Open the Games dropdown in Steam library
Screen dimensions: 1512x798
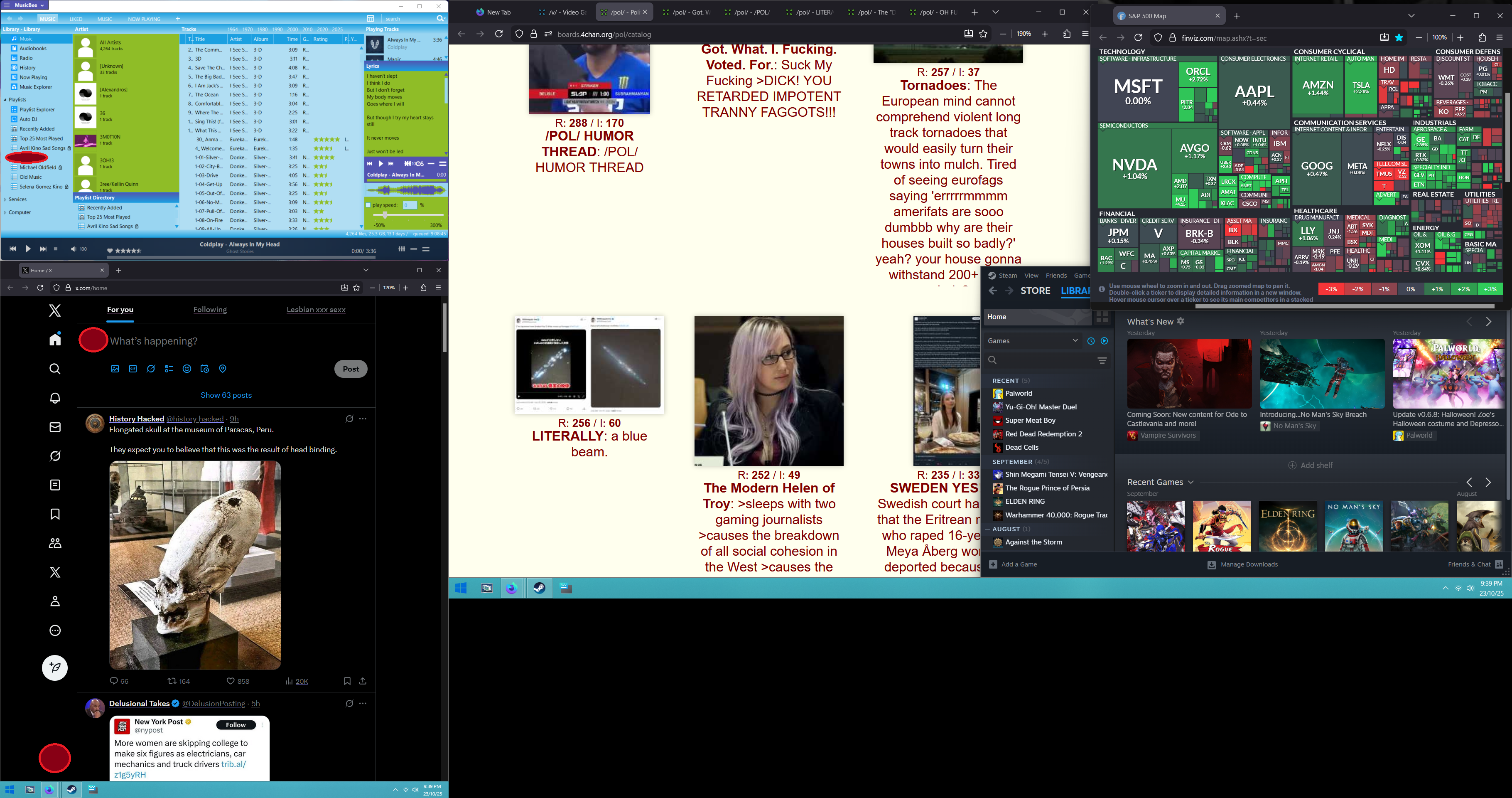[1033, 340]
